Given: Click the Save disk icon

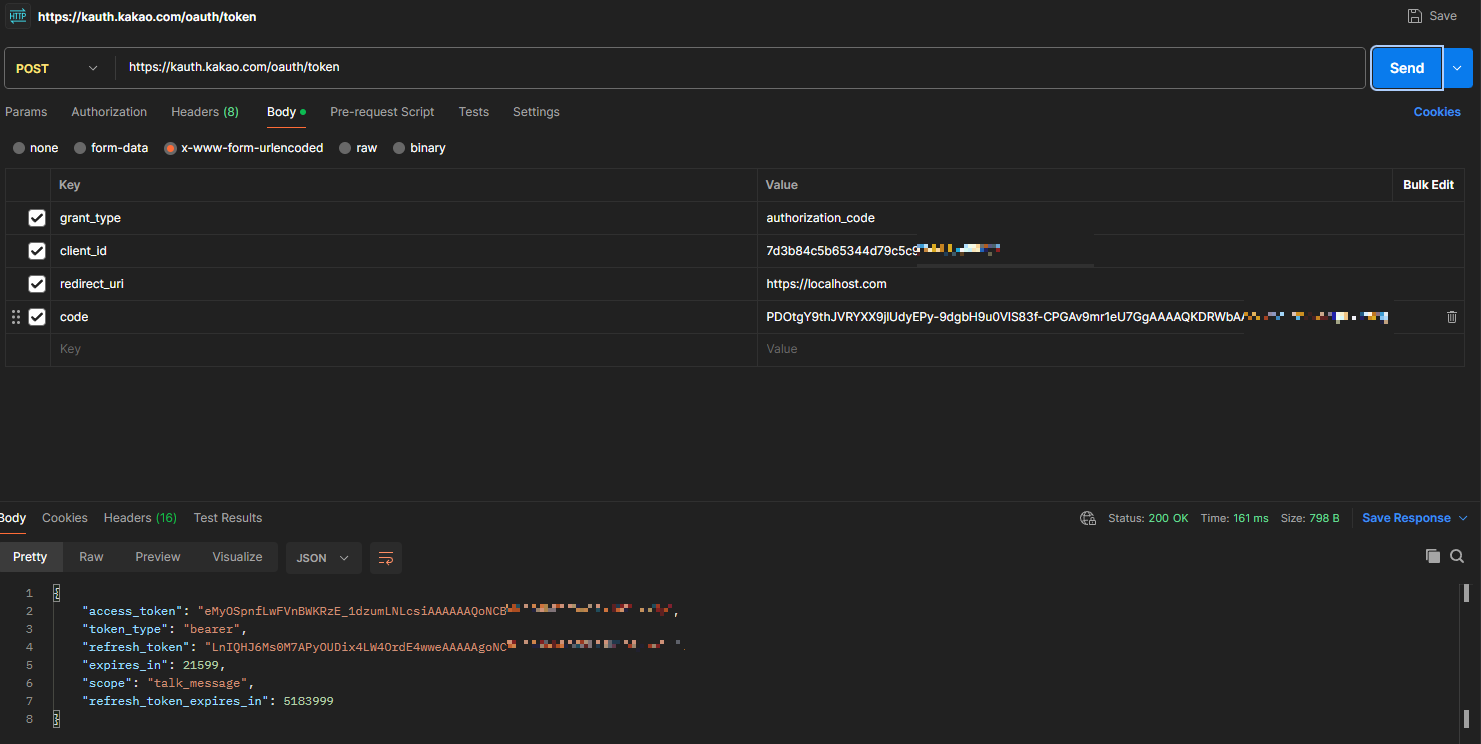Looking at the screenshot, I should pyautogui.click(x=1414, y=16).
